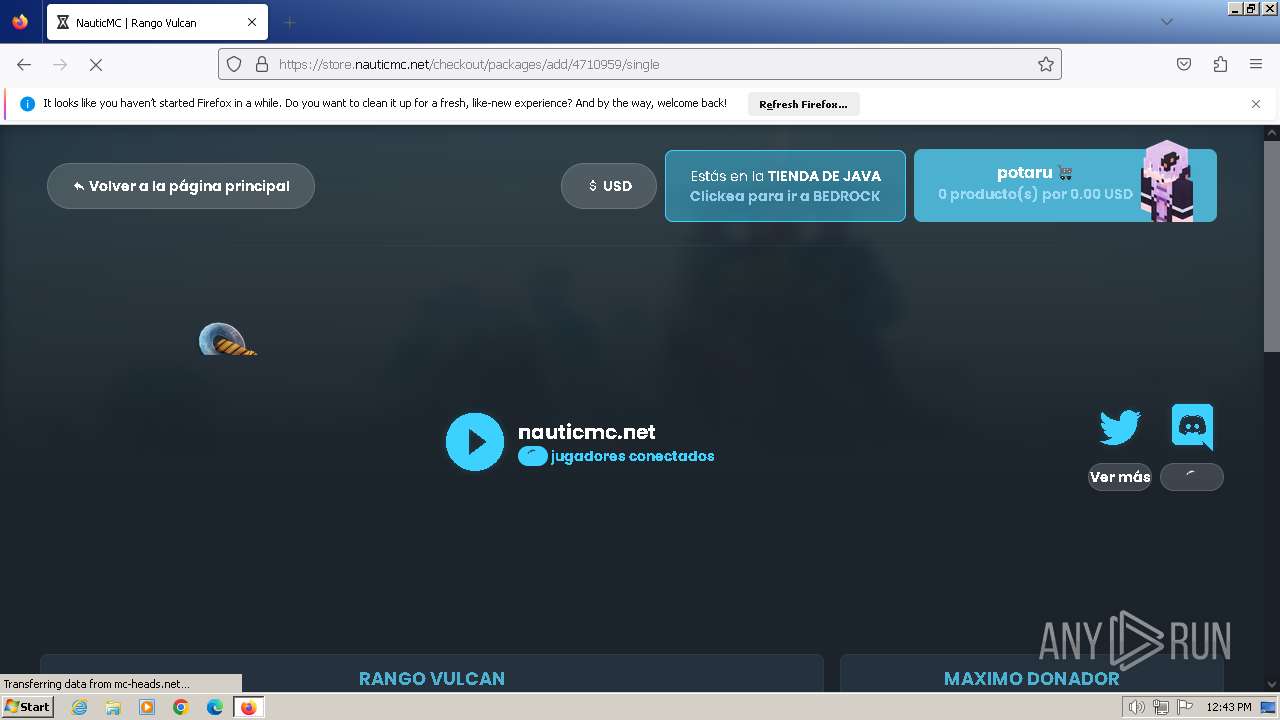Launch Internet Explorer from taskbar
1280x720 pixels.
79,707
